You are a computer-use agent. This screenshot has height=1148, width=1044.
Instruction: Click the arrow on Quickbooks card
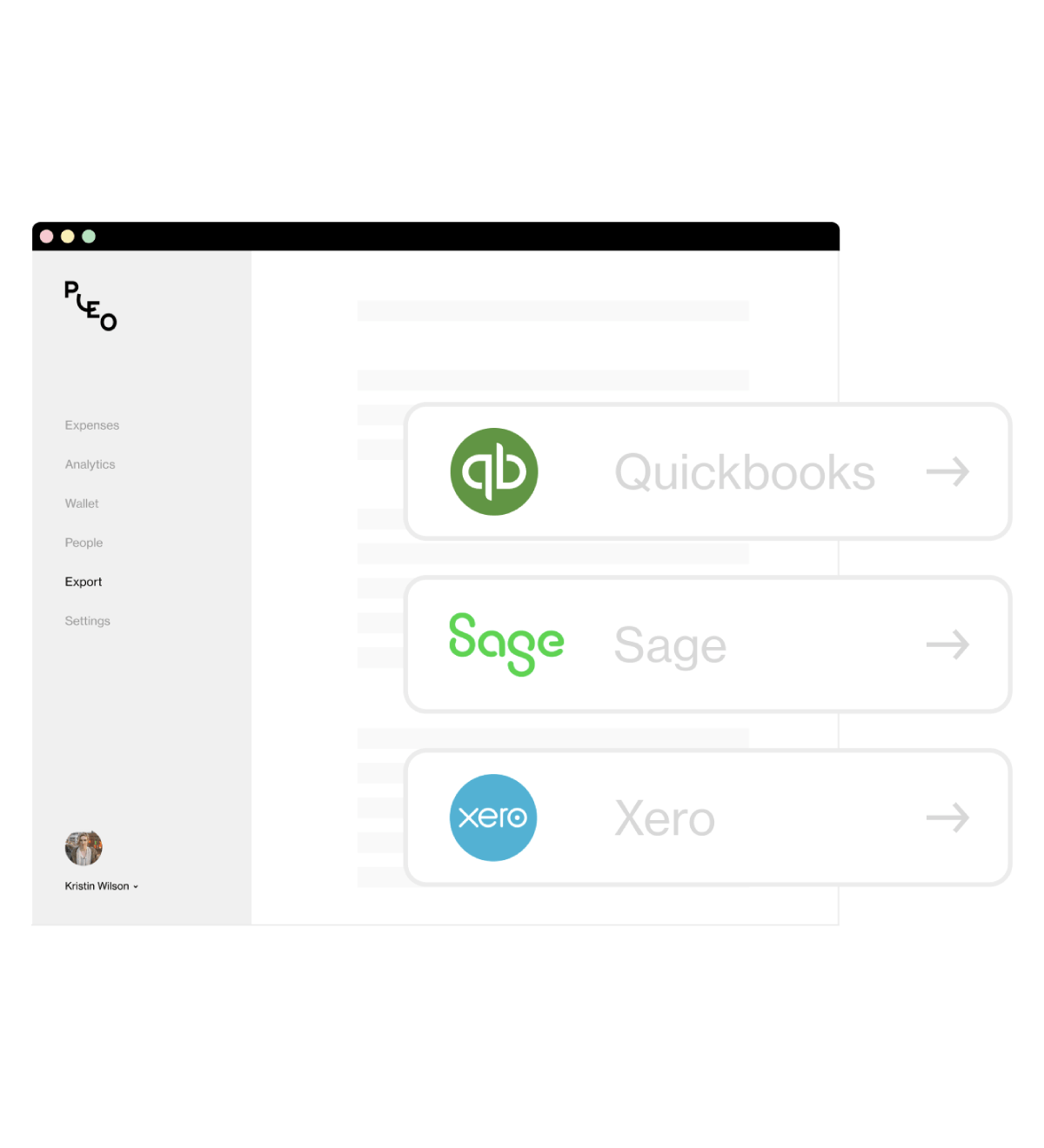point(947,472)
